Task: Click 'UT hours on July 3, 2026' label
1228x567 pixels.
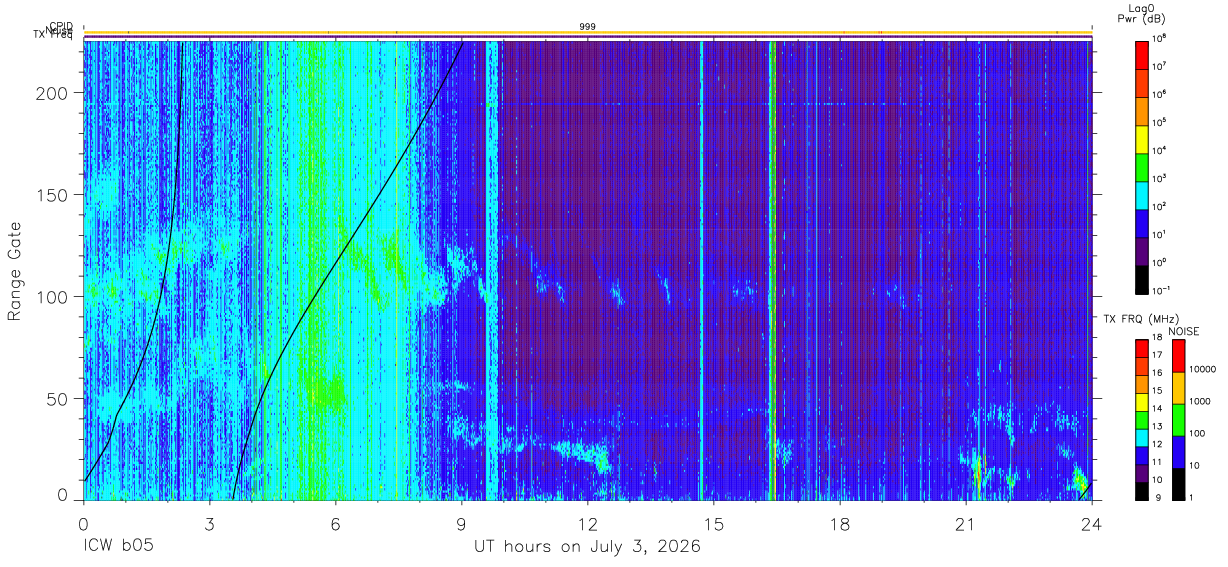Action: [586, 547]
